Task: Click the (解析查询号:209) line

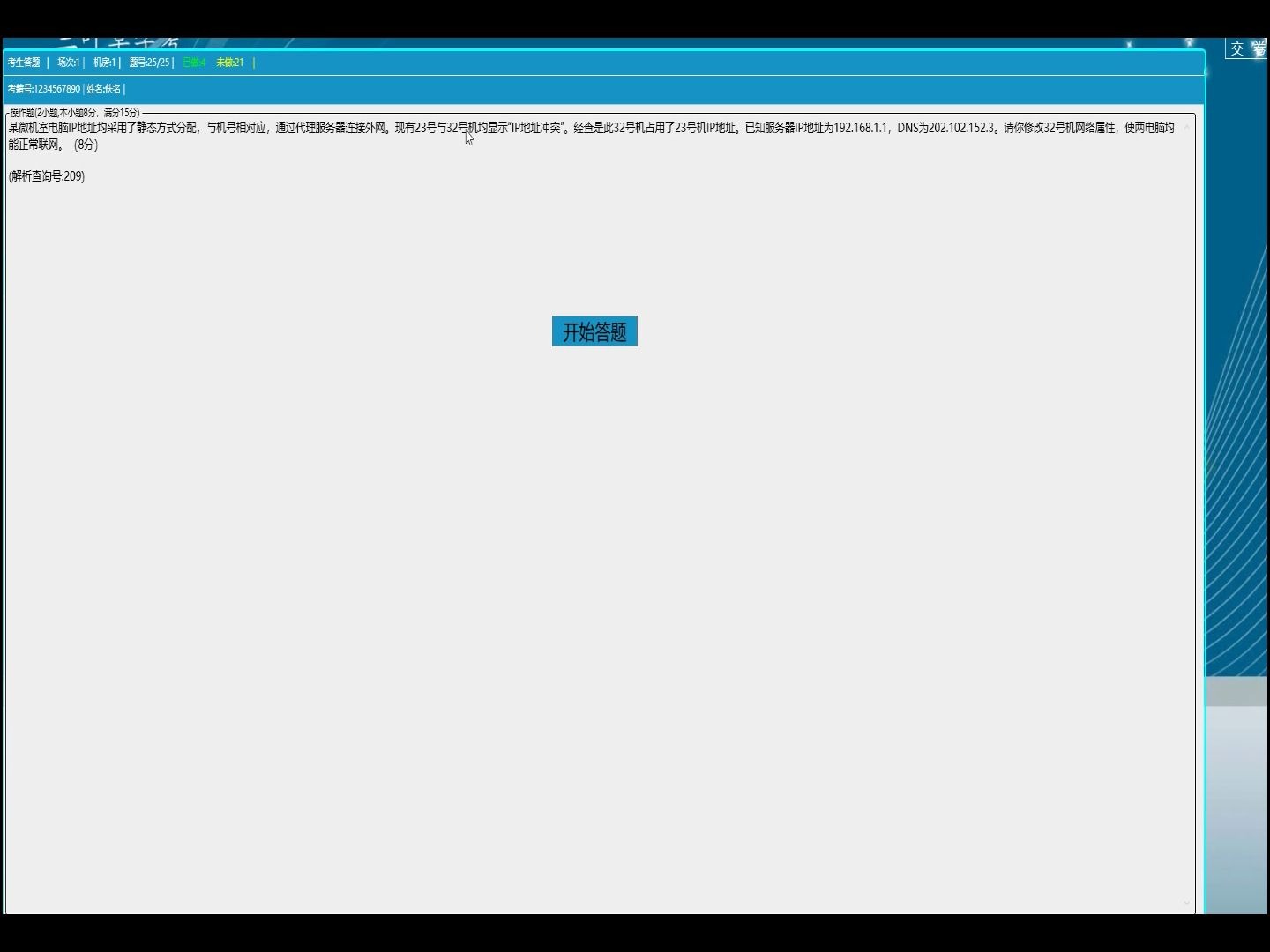Action: point(47,176)
